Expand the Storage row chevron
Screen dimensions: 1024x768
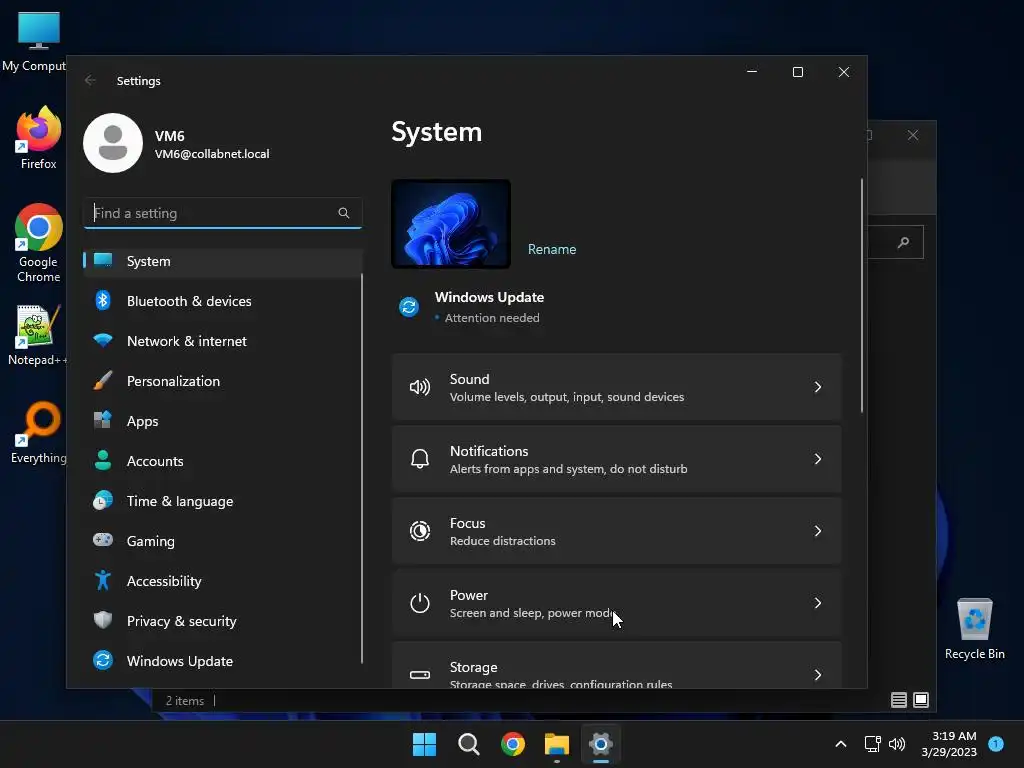(x=818, y=675)
